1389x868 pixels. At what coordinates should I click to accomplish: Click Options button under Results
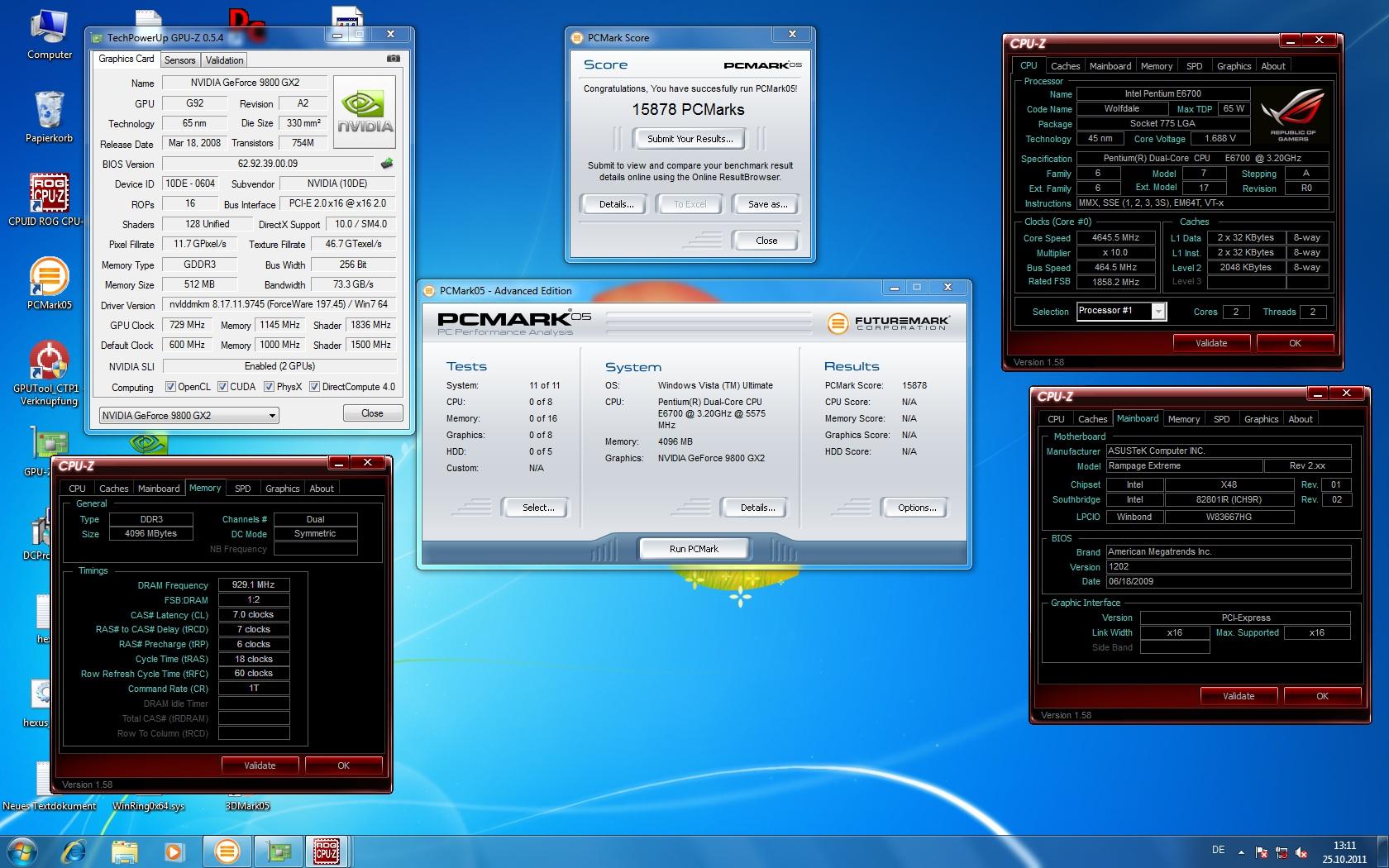[917, 508]
